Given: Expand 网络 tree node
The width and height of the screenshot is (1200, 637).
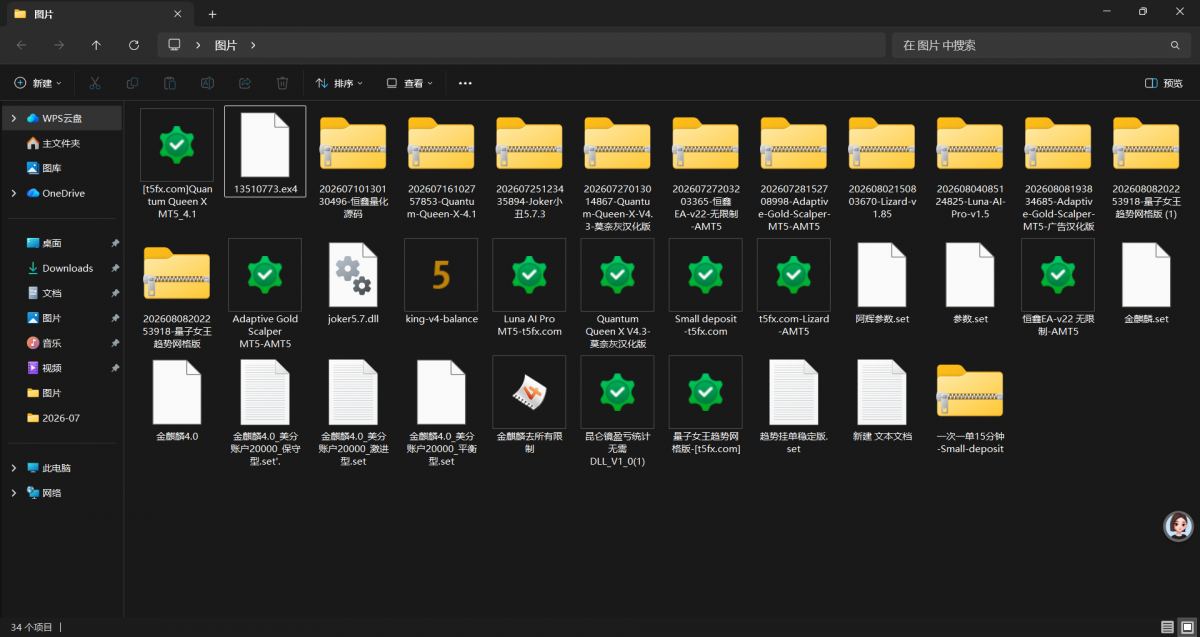Looking at the screenshot, I should 13,493.
